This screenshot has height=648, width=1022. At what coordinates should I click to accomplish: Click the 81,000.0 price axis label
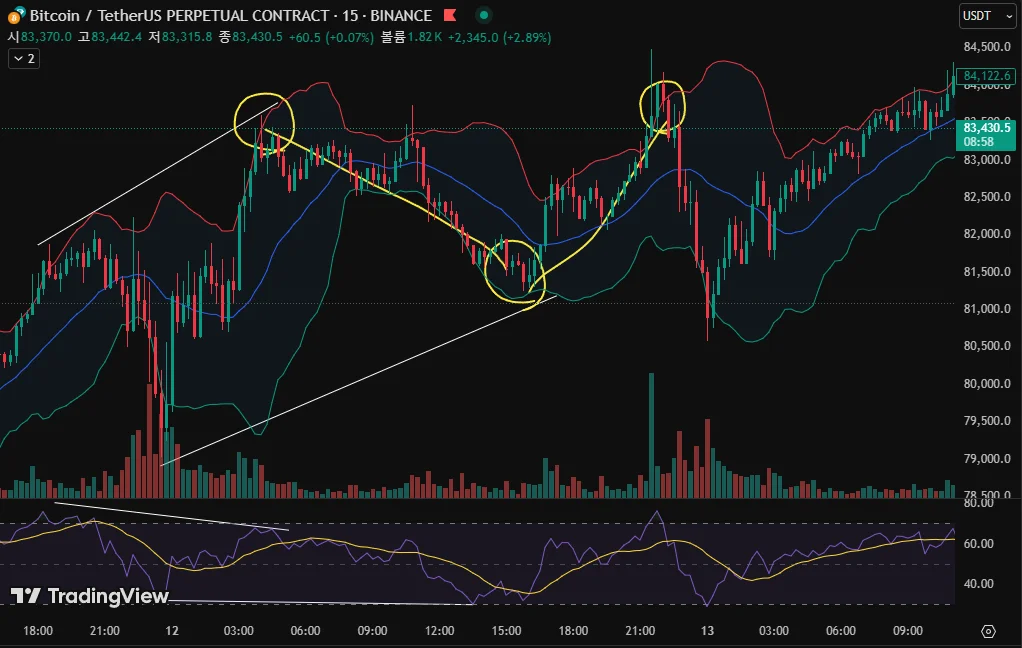click(987, 309)
